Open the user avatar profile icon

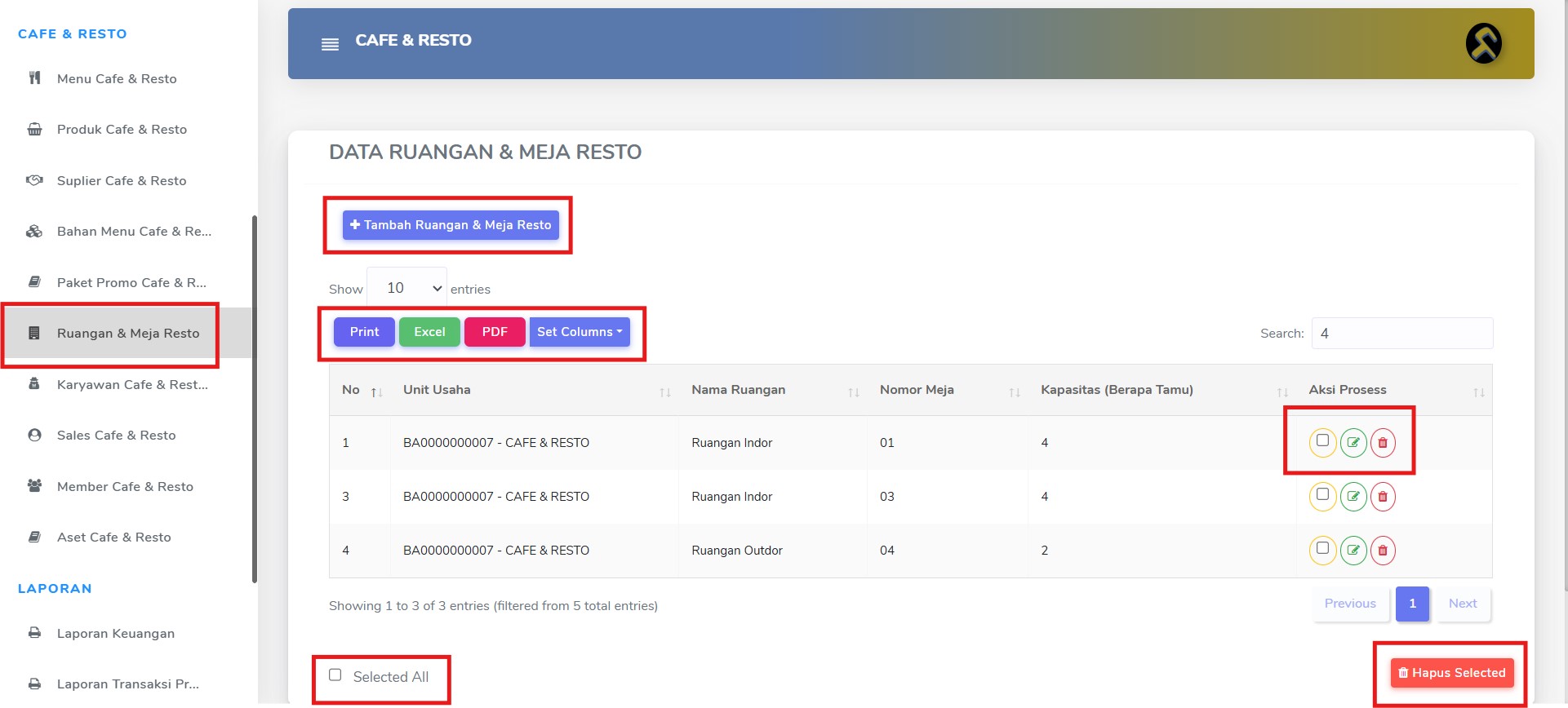[x=1483, y=43]
